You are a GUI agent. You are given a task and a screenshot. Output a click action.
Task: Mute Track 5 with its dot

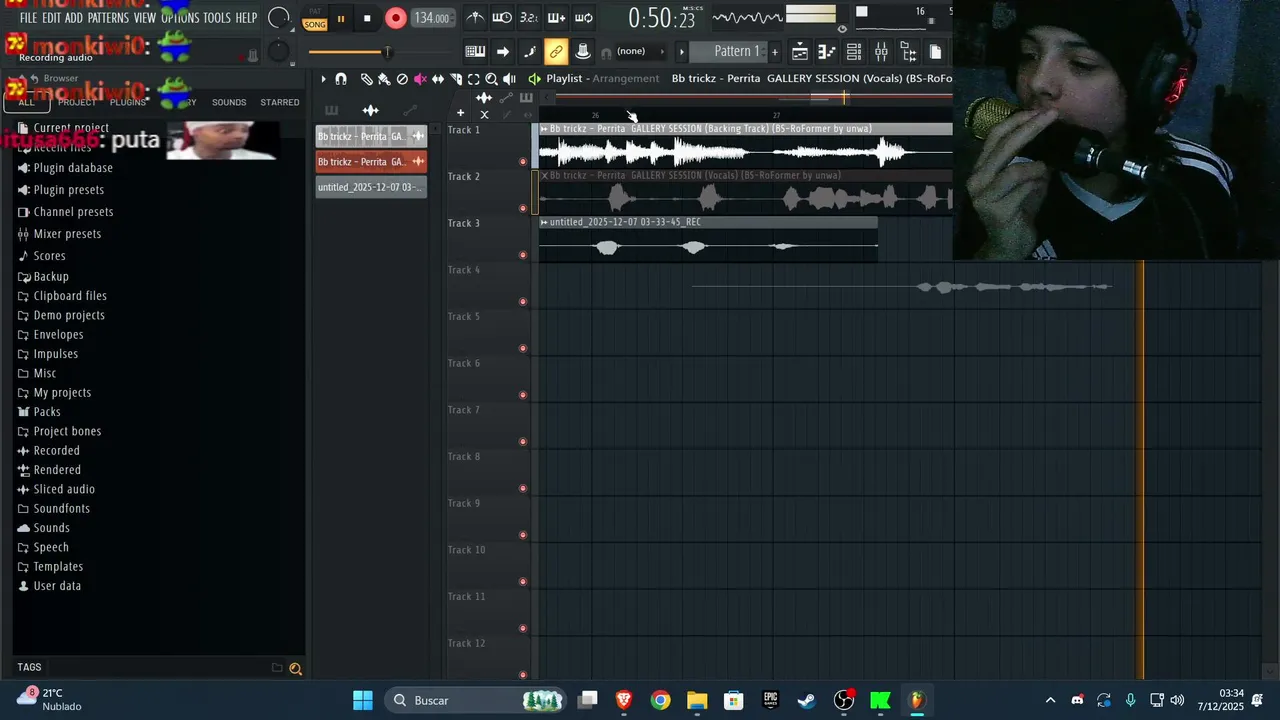[x=523, y=348]
